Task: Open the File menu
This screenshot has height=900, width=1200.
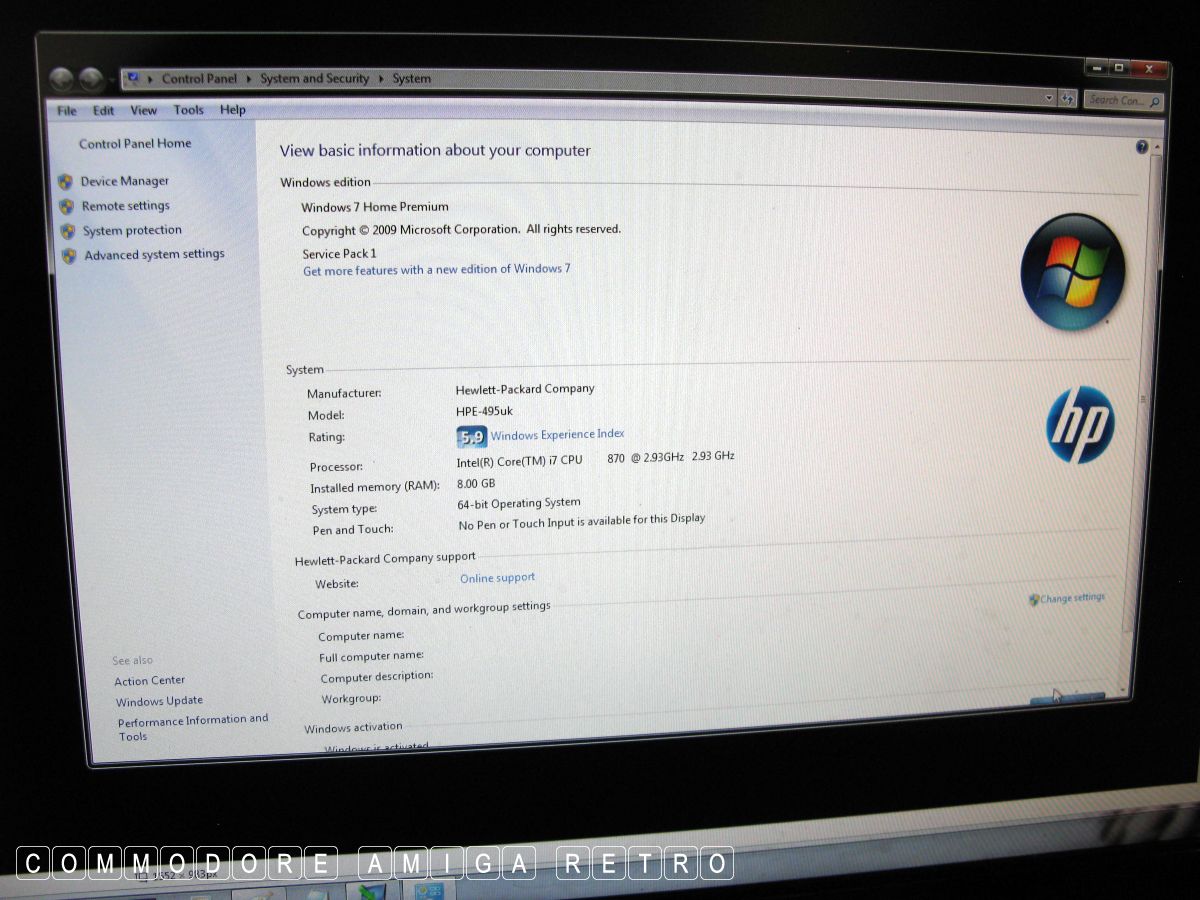Action: coord(66,111)
